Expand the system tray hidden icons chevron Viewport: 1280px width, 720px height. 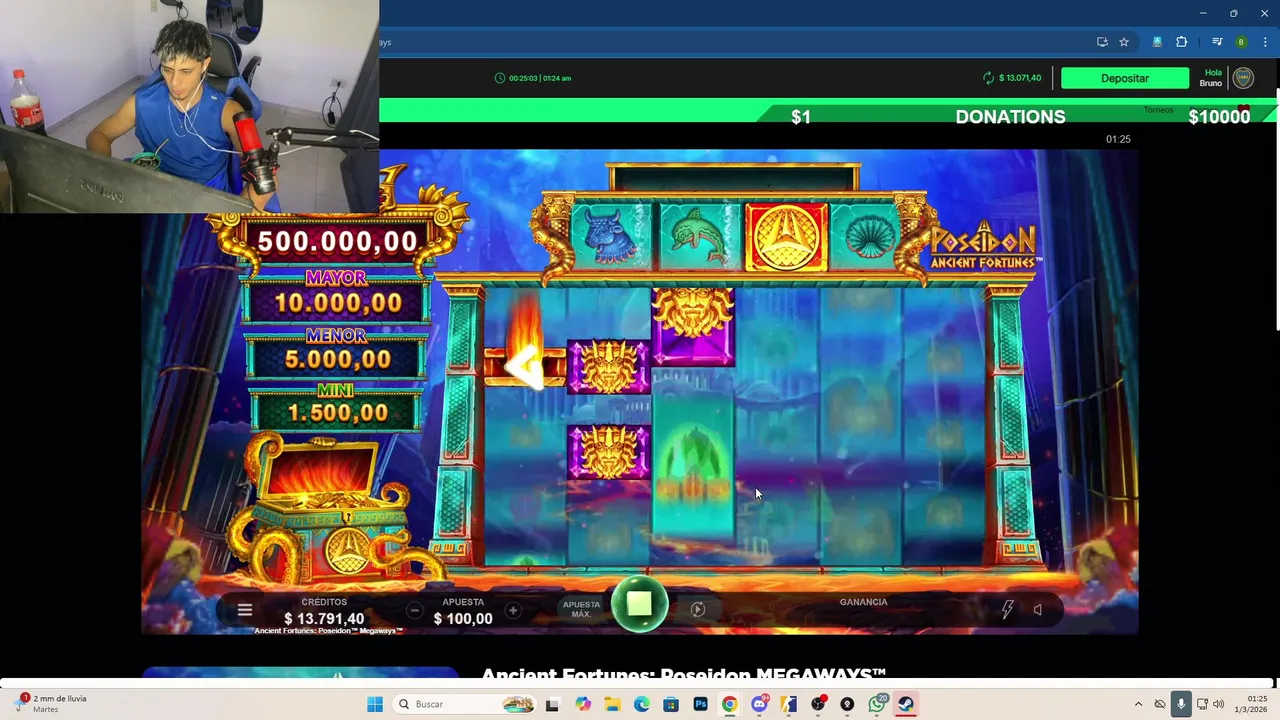click(x=1138, y=704)
